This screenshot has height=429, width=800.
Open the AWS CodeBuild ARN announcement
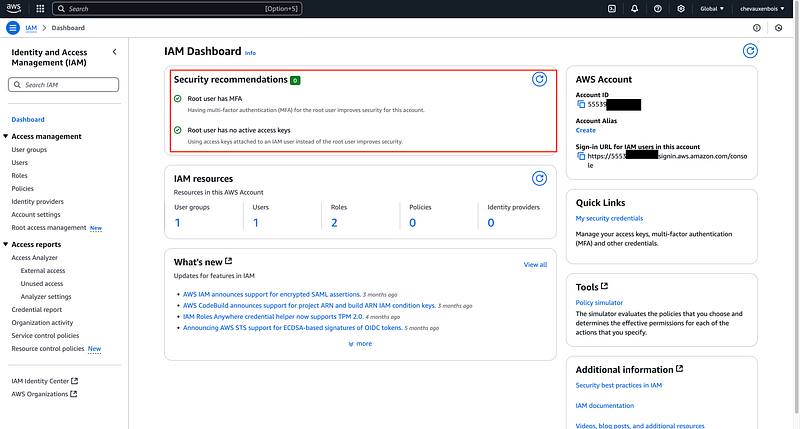(x=309, y=306)
